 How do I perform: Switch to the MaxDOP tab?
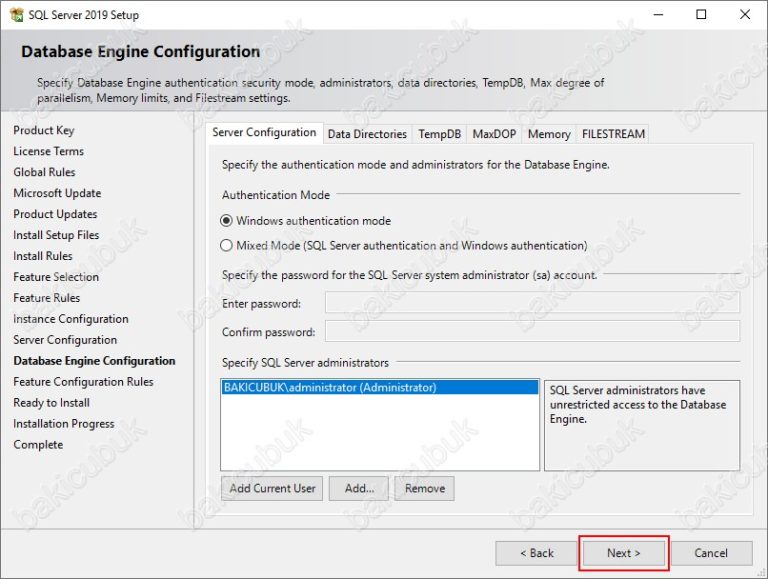[x=494, y=134]
